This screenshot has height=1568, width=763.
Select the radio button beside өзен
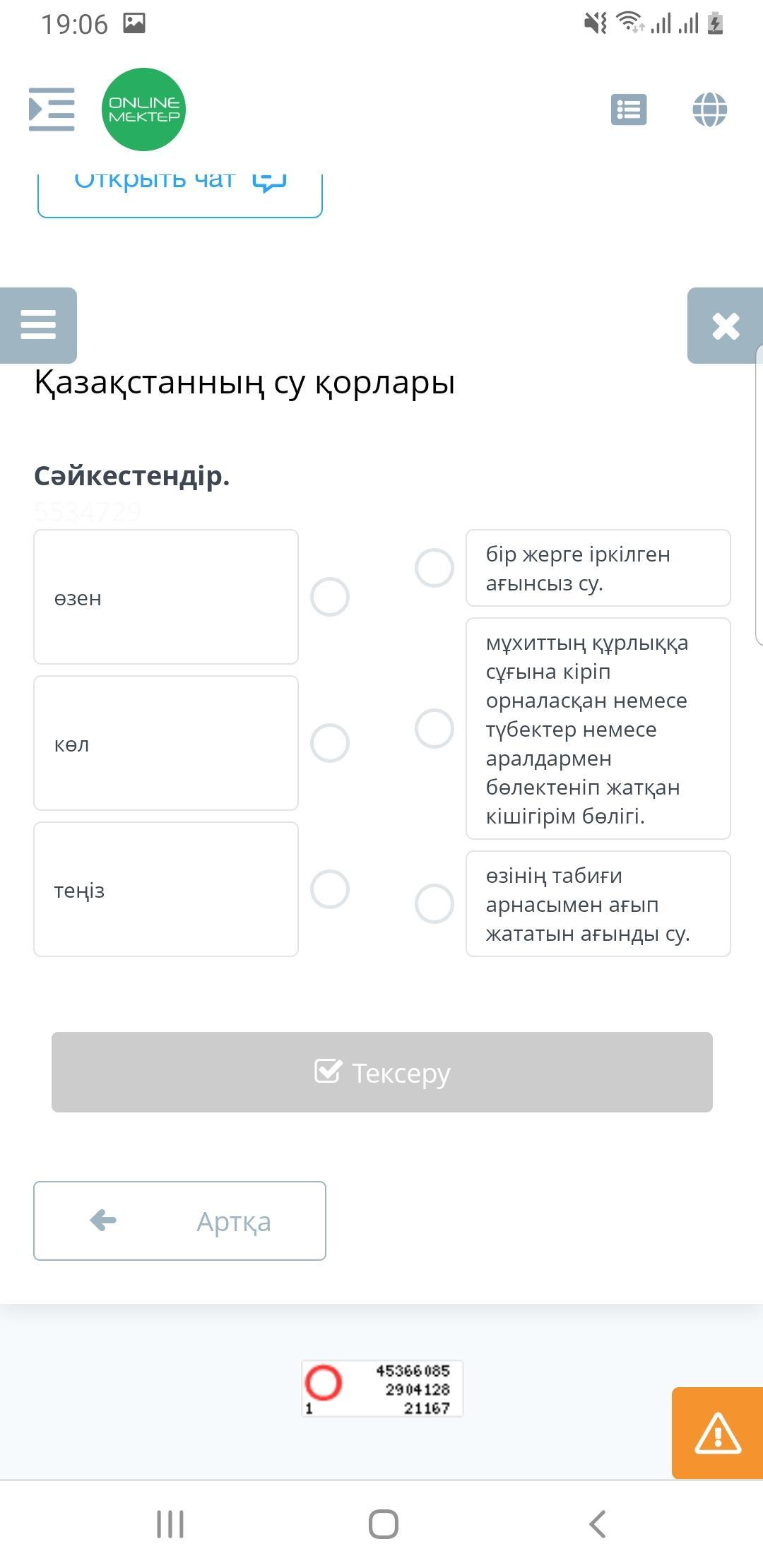(330, 597)
